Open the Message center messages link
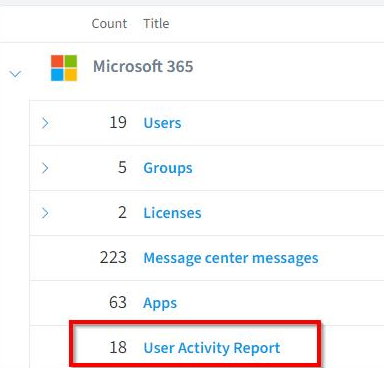Viewport: 384px width, 368px height. [231, 258]
